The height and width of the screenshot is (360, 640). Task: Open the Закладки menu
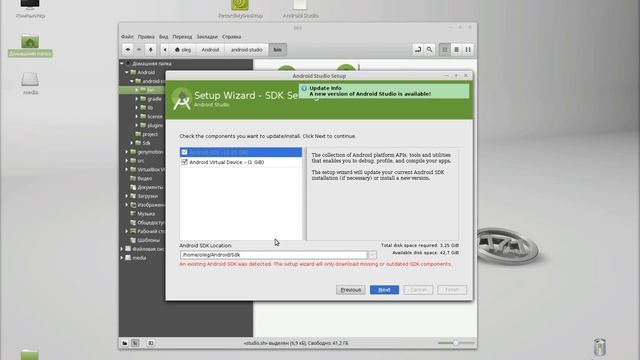coord(207,37)
